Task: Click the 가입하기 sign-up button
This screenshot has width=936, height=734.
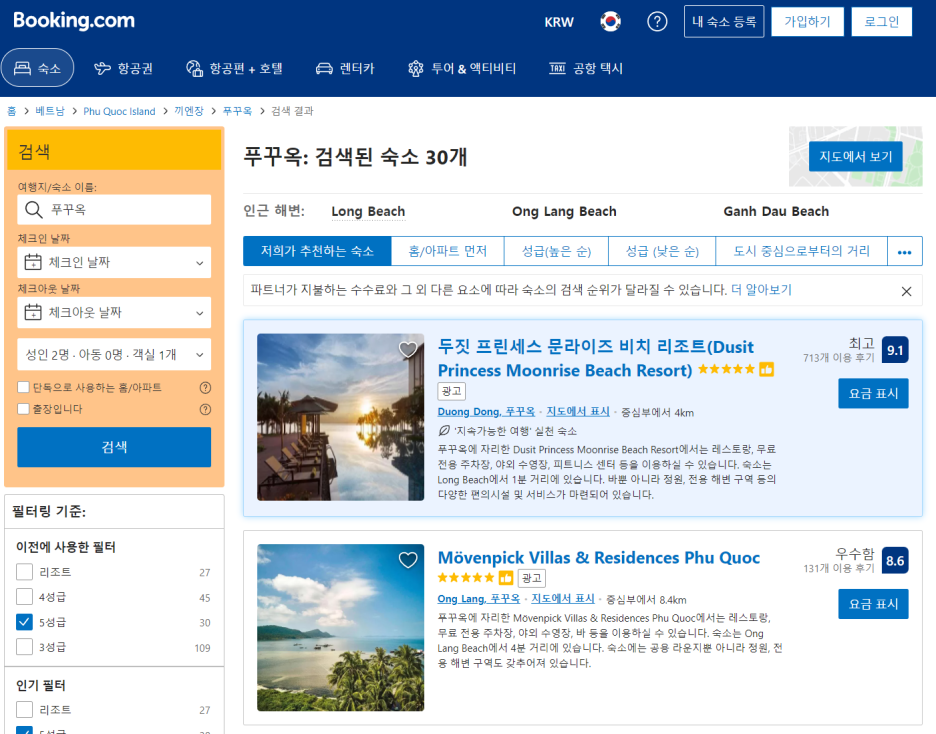Action: click(x=808, y=22)
